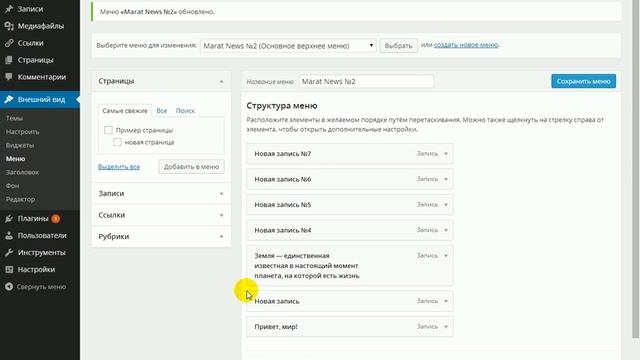Open Инструменты via its wrench icon
The image size is (640, 360).
9,253
